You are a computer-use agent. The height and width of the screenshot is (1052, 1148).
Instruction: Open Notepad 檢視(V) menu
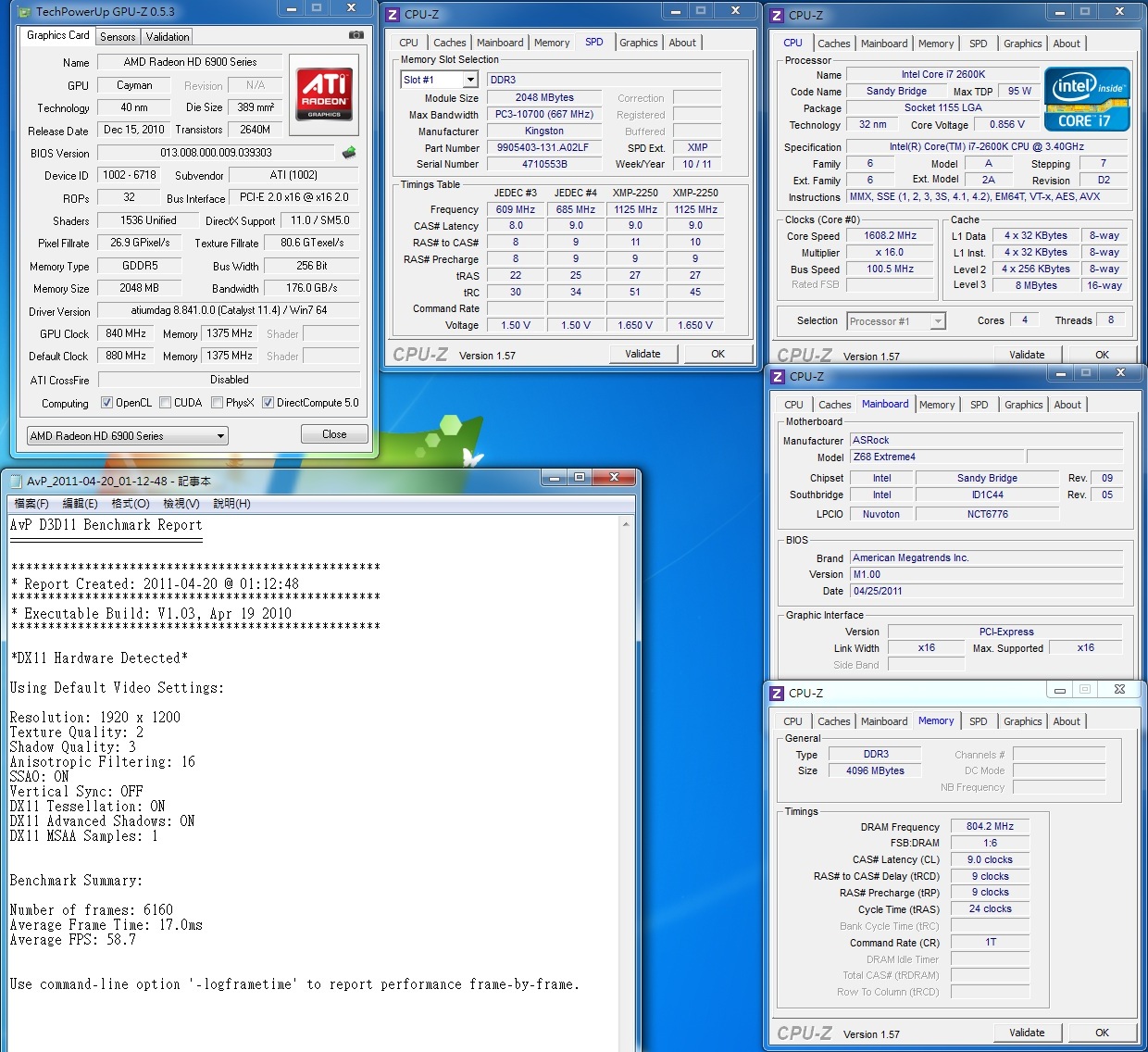point(181,504)
